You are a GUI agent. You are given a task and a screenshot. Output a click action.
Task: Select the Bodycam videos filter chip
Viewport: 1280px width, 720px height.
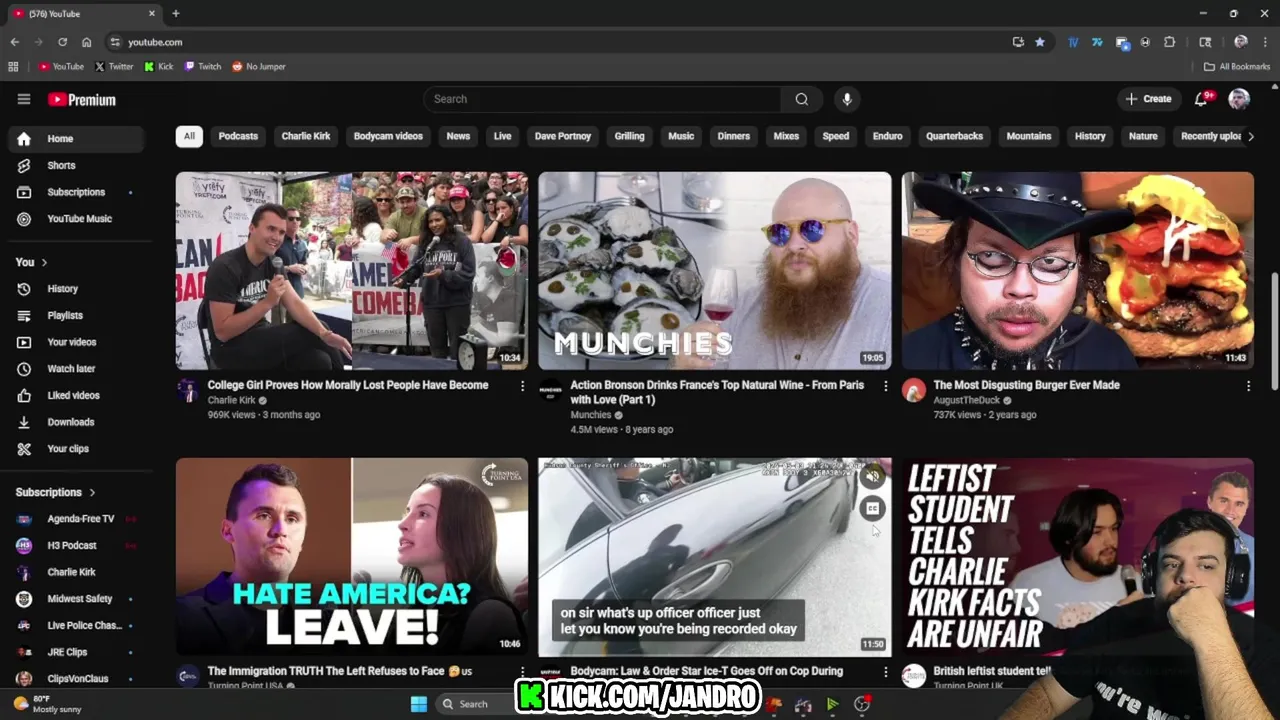coord(388,136)
